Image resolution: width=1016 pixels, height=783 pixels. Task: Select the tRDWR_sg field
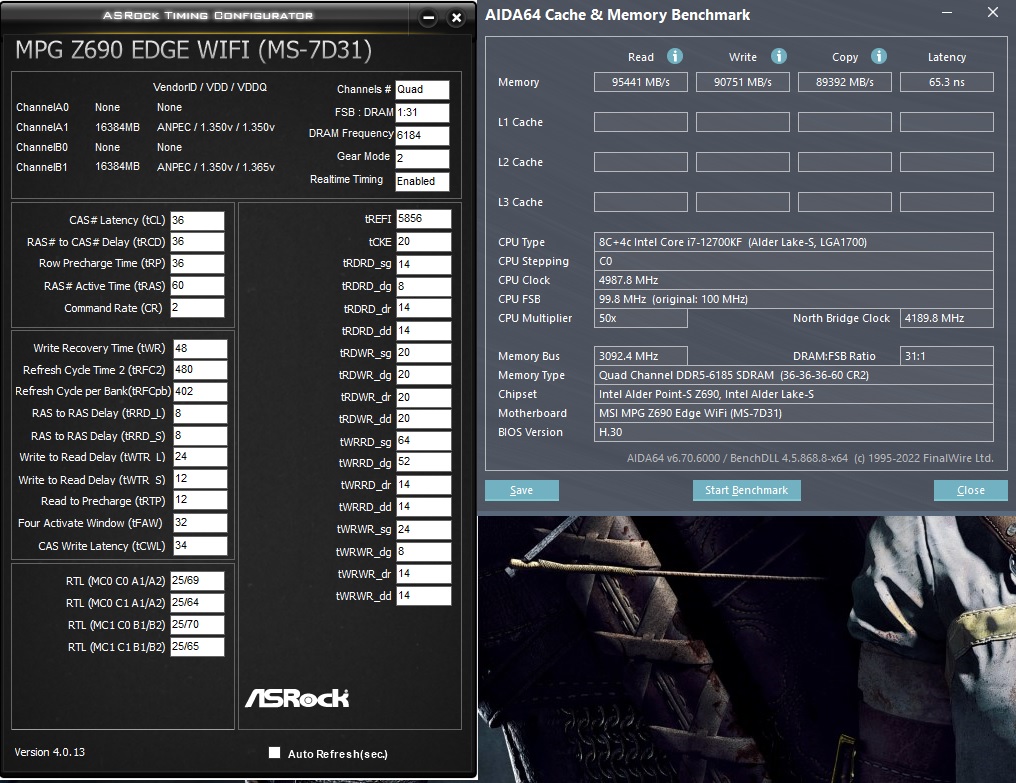[423, 353]
